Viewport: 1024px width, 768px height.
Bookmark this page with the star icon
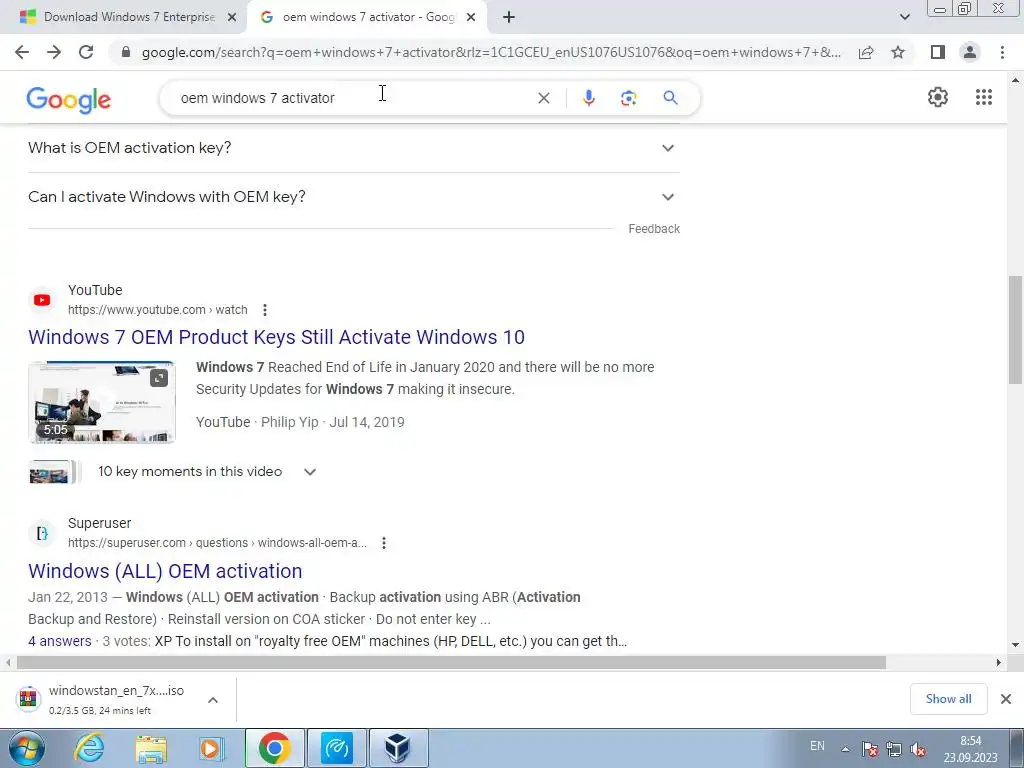[898, 52]
